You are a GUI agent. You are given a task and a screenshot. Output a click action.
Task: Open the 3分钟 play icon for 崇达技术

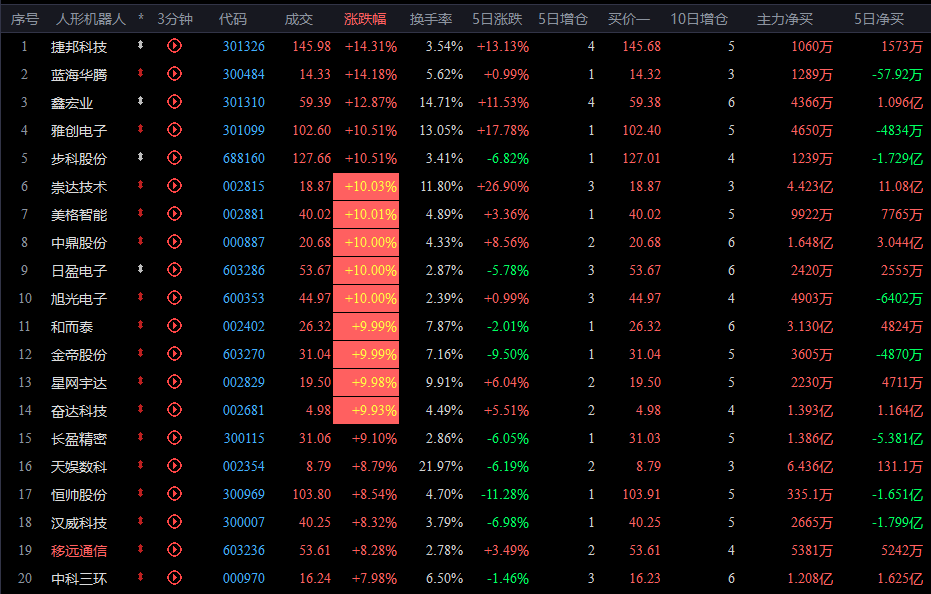click(x=174, y=186)
